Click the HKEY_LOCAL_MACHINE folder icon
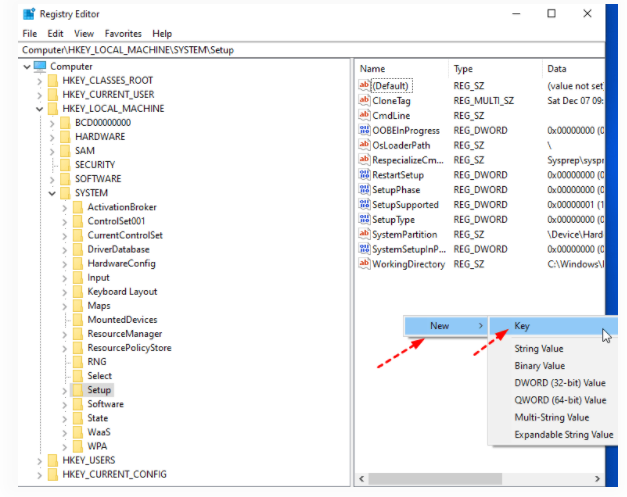This screenshot has height=497, width=627. (x=53, y=108)
